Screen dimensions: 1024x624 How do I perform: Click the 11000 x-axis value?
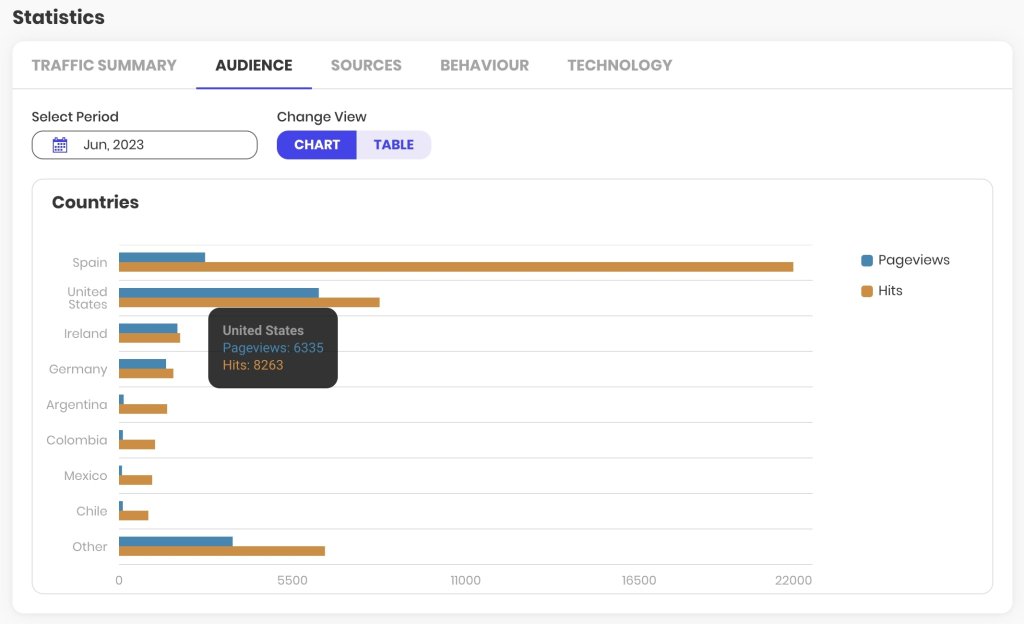pos(466,580)
